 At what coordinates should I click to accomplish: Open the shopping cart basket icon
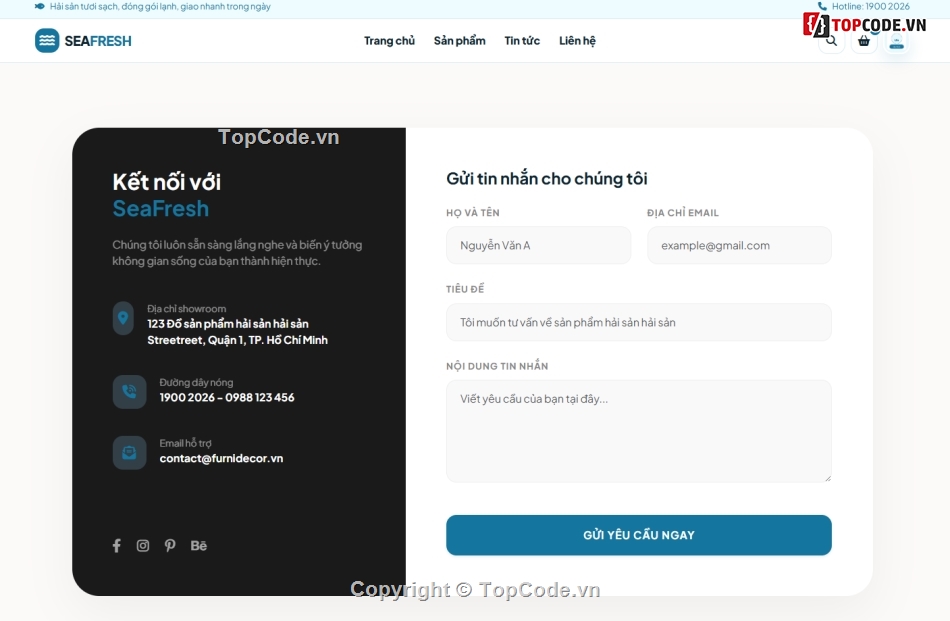click(x=864, y=41)
